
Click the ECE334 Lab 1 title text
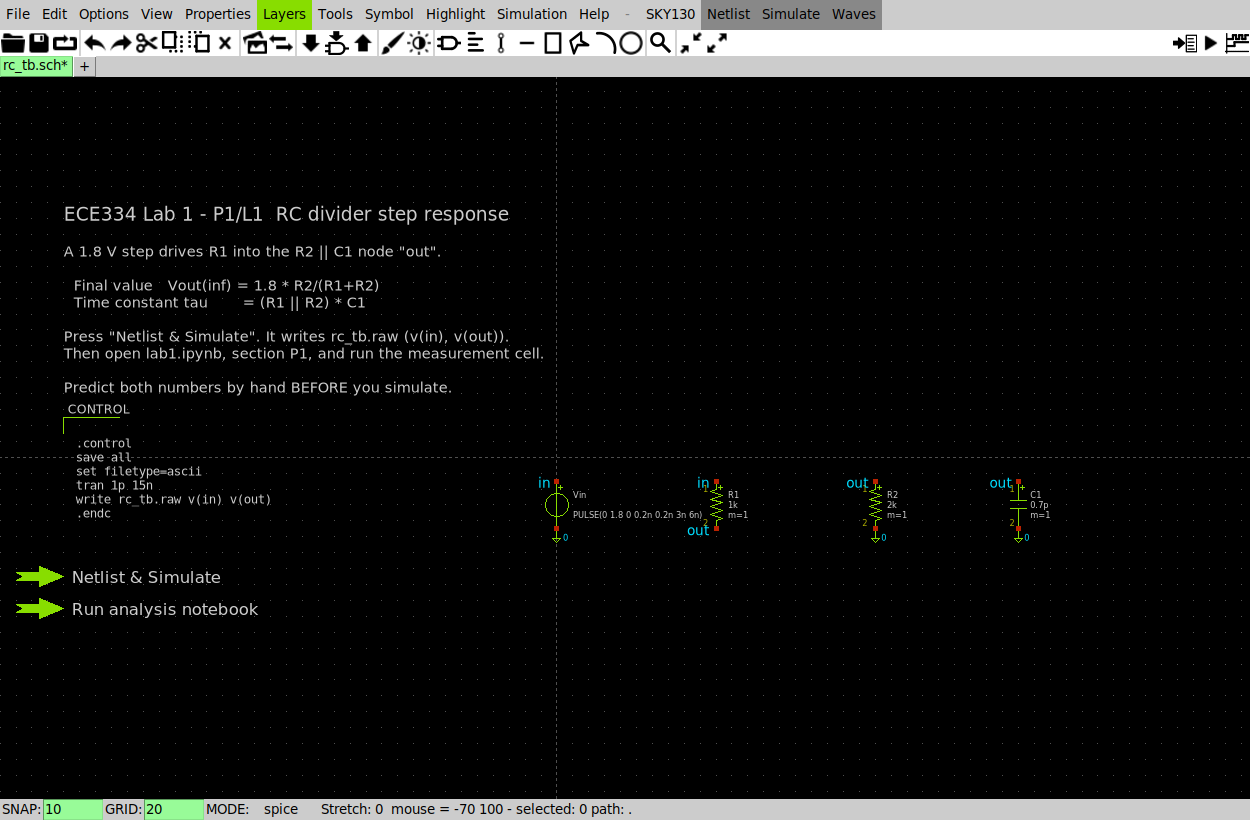[286, 214]
